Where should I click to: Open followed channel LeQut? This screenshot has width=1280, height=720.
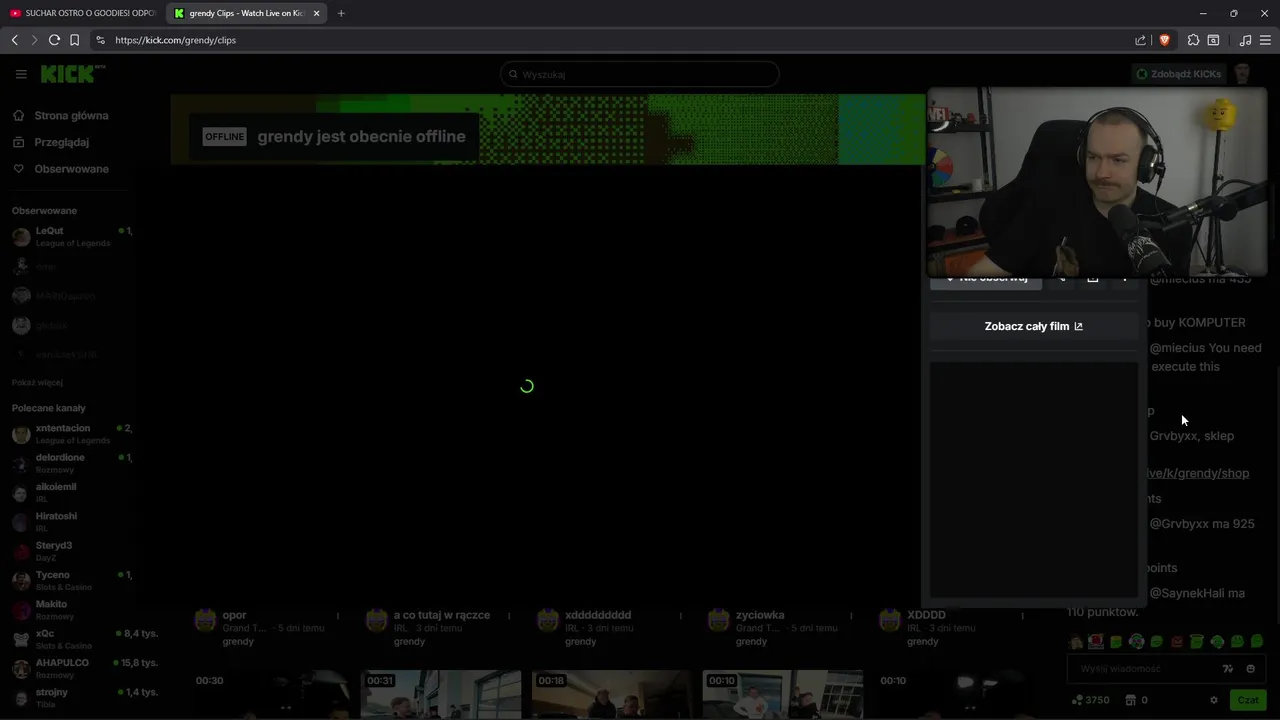[x=70, y=236]
